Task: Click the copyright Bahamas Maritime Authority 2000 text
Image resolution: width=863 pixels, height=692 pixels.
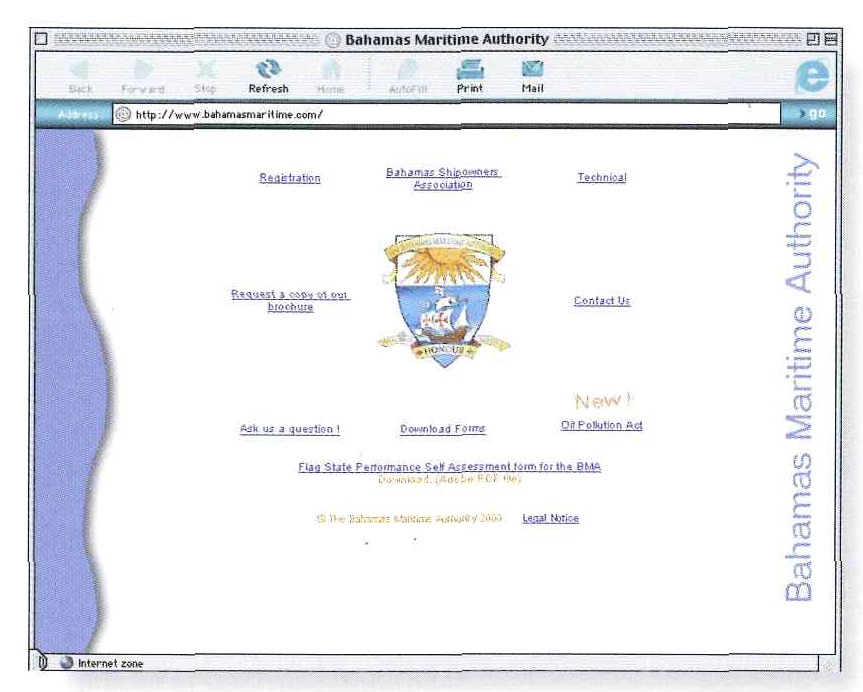Action: [409, 519]
